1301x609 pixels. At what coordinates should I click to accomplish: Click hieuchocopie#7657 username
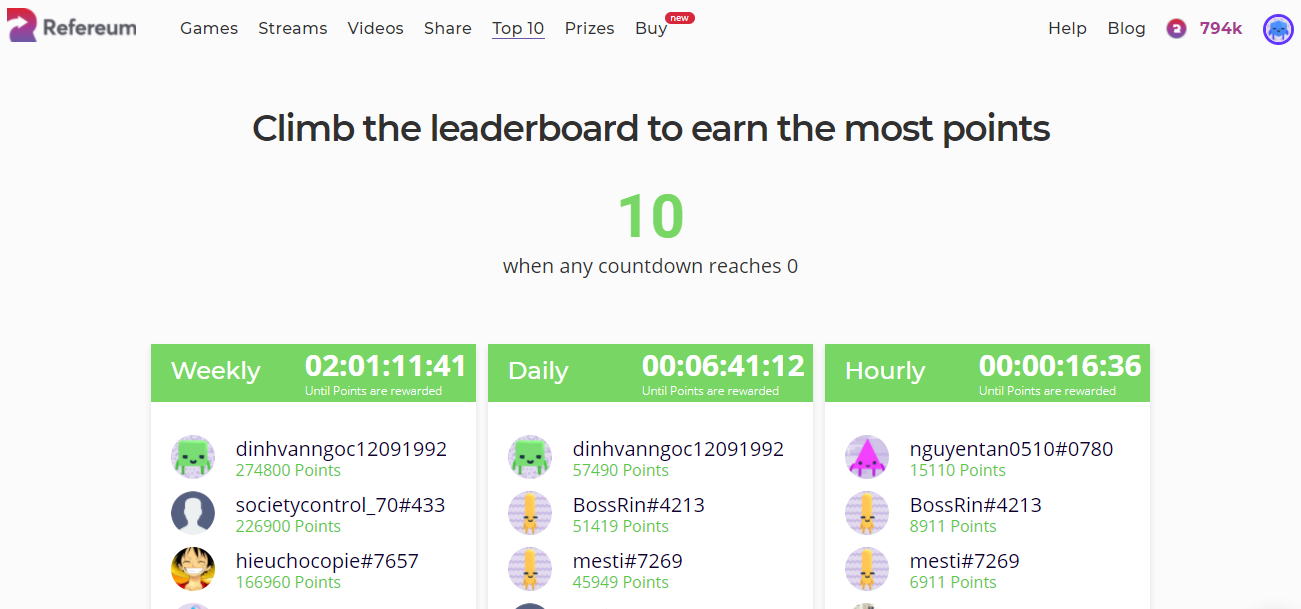[327, 561]
